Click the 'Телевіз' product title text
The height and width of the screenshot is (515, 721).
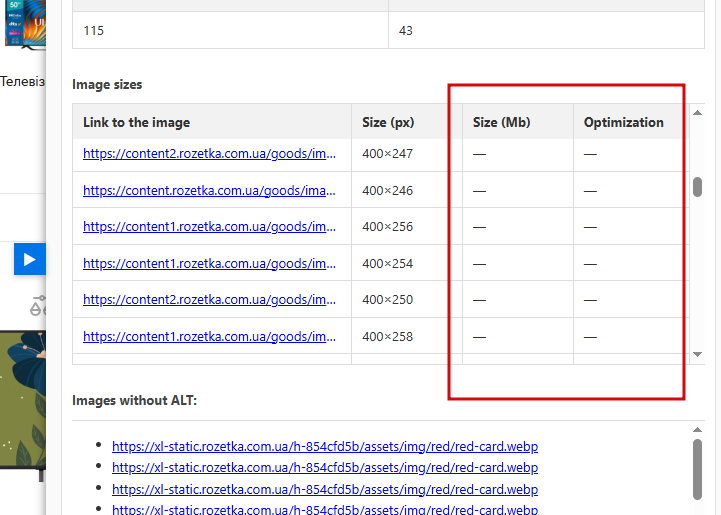tap(23, 81)
